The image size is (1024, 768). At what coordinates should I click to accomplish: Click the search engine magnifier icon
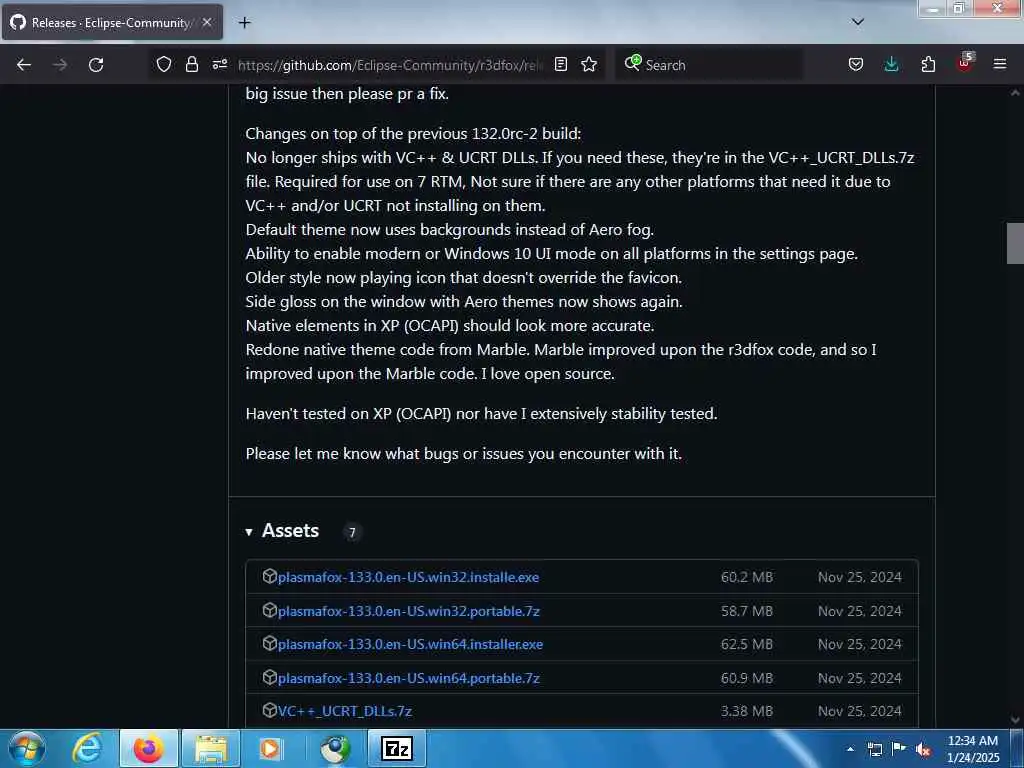pos(632,63)
